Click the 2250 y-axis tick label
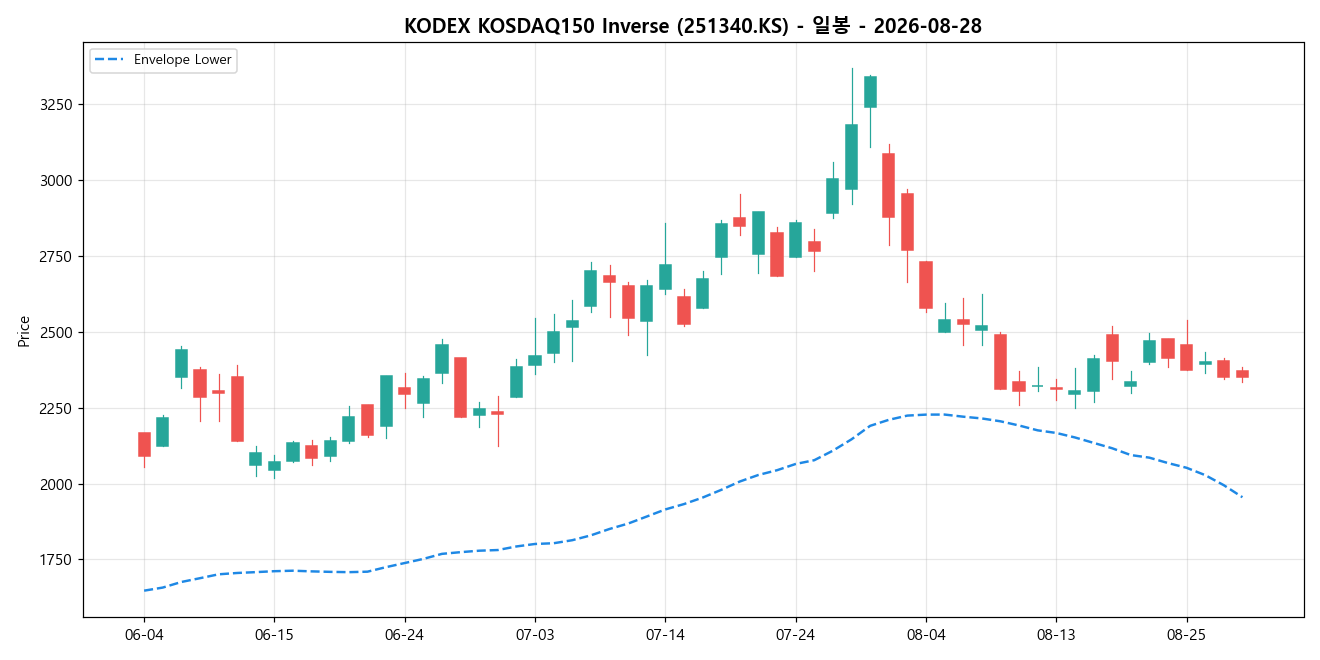The height and width of the screenshot is (660, 1320). point(56,409)
